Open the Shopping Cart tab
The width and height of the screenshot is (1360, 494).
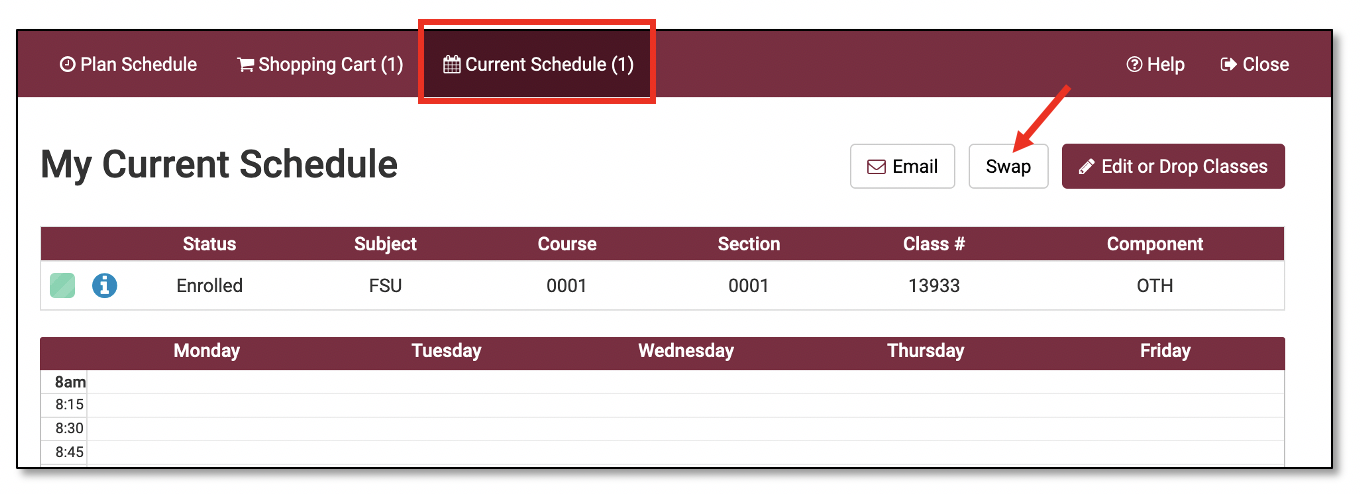pos(320,65)
